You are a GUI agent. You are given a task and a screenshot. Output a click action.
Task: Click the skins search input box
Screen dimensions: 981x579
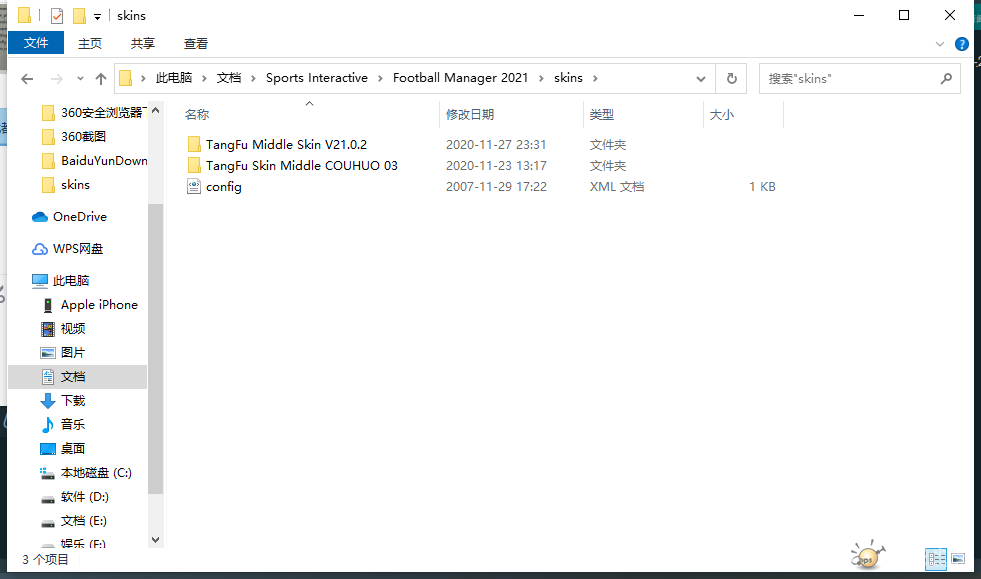pyautogui.click(x=850, y=78)
